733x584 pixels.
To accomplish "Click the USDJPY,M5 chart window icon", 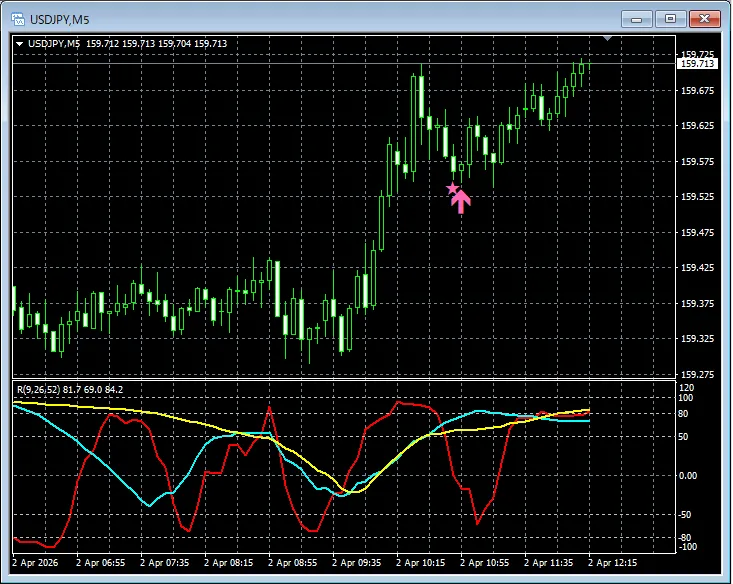I will (x=18, y=19).
